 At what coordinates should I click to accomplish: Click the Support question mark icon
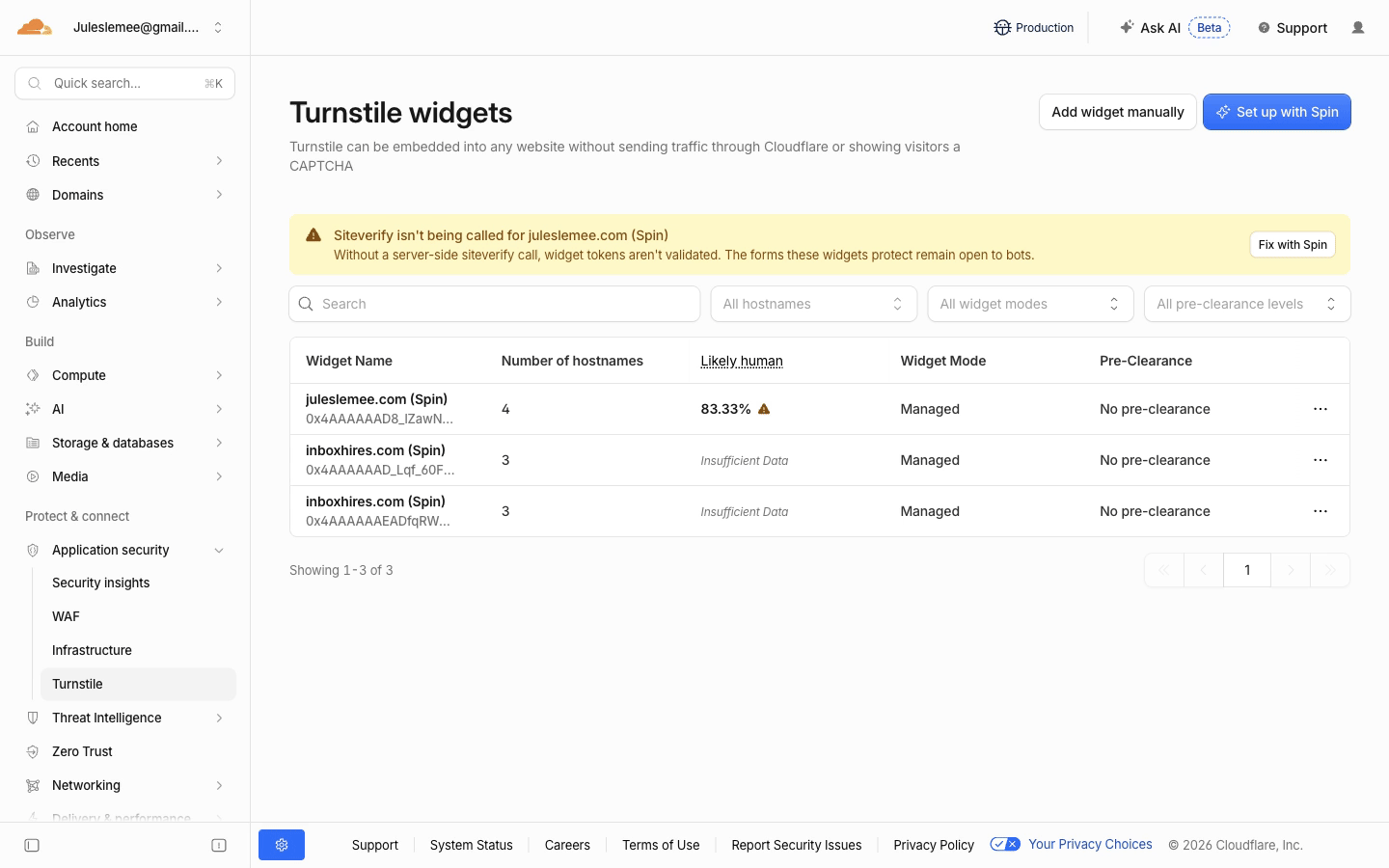click(x=1264, y=28)
